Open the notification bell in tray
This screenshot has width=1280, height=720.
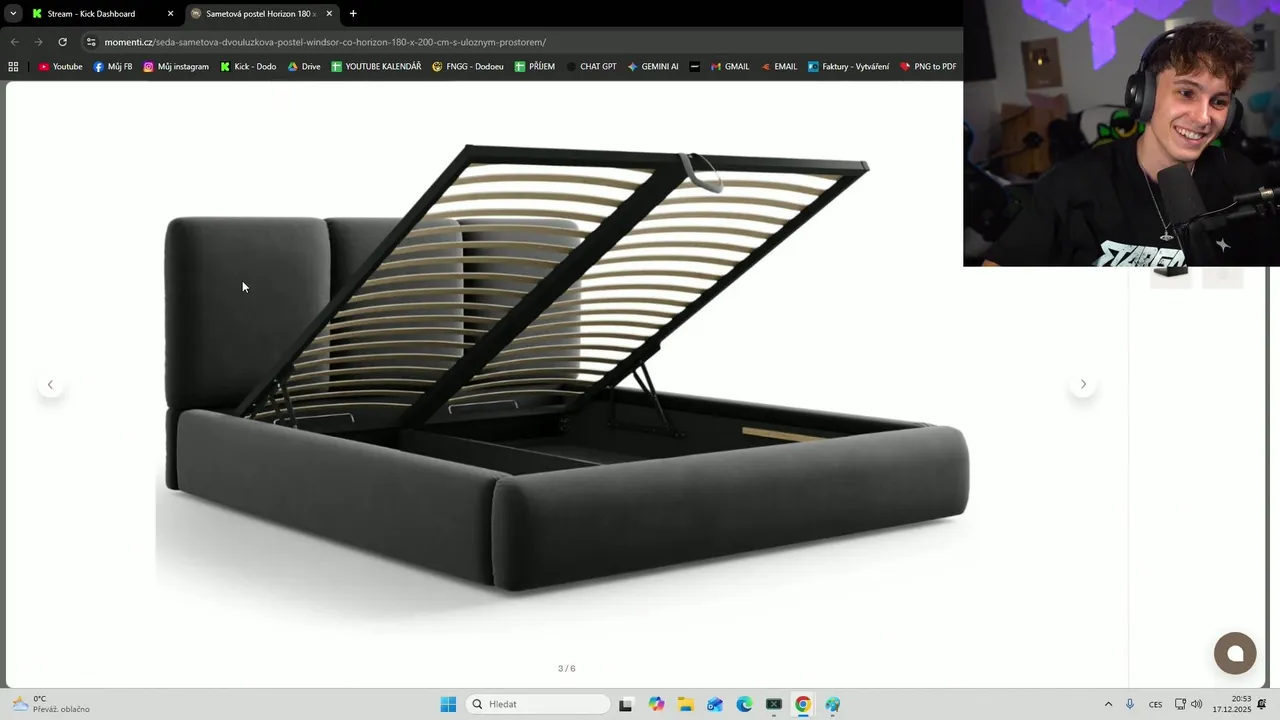coord(1262,704)
